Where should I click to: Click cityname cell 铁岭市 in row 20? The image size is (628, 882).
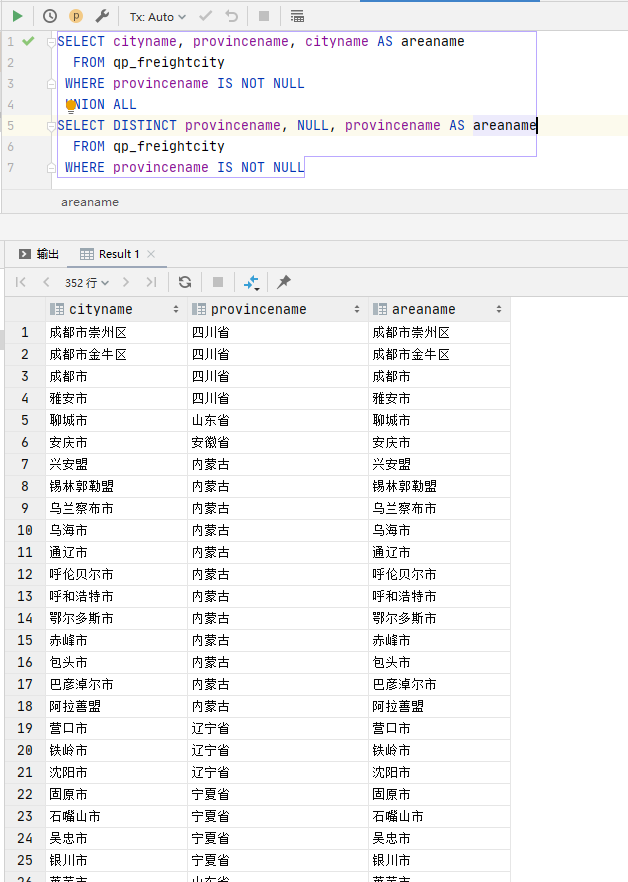click(116, 750)
